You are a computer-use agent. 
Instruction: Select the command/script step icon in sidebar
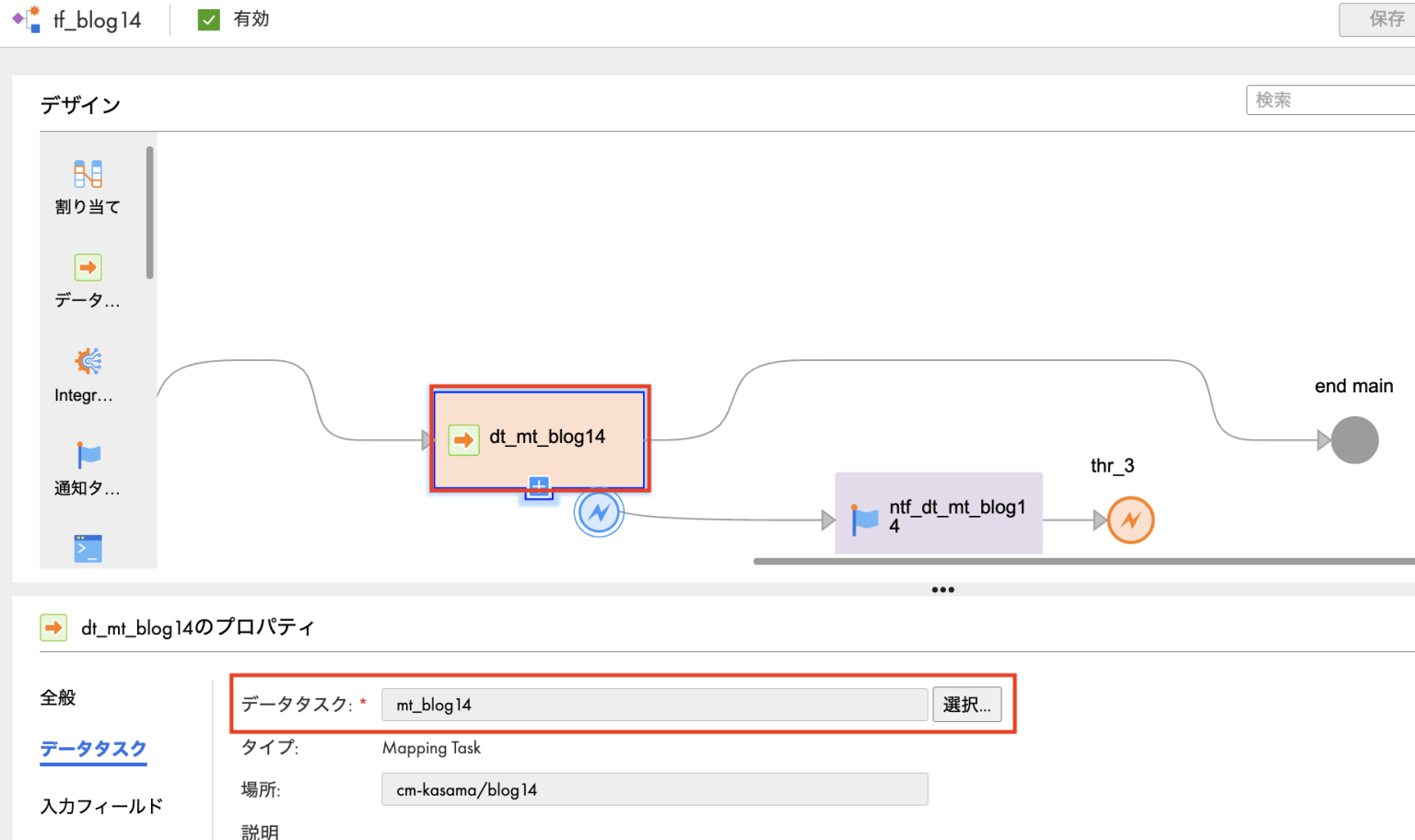tap(87, 548)
